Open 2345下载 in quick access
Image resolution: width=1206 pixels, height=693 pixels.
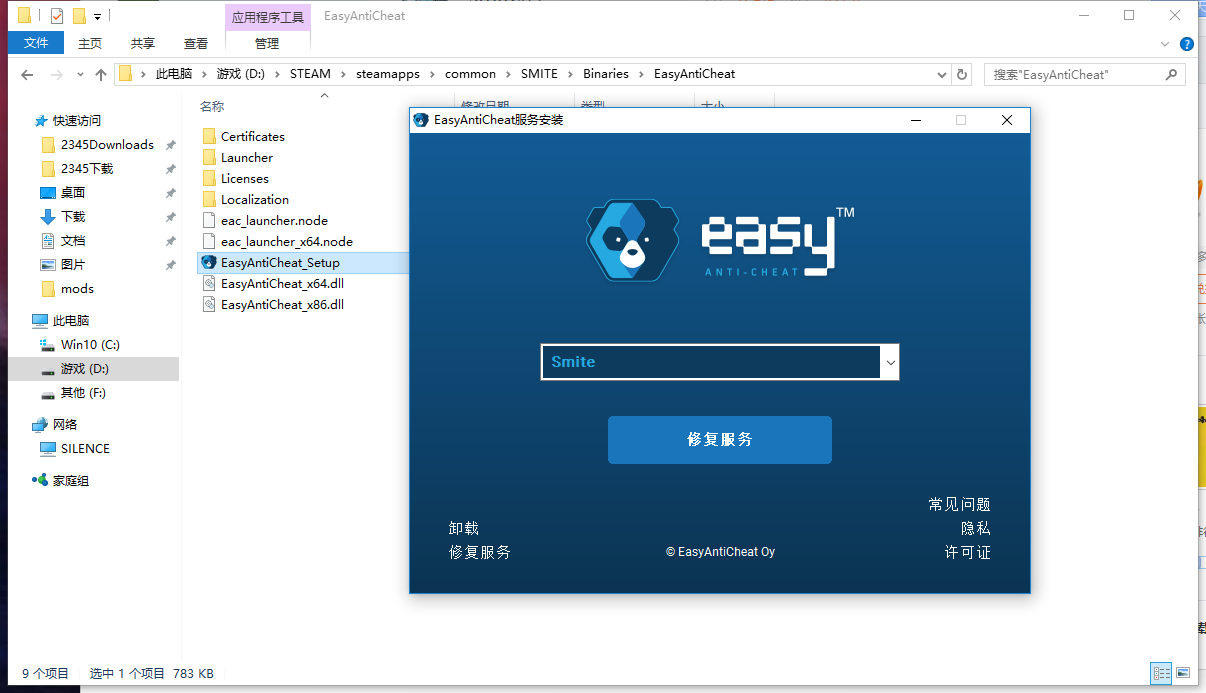pos(87,169)
